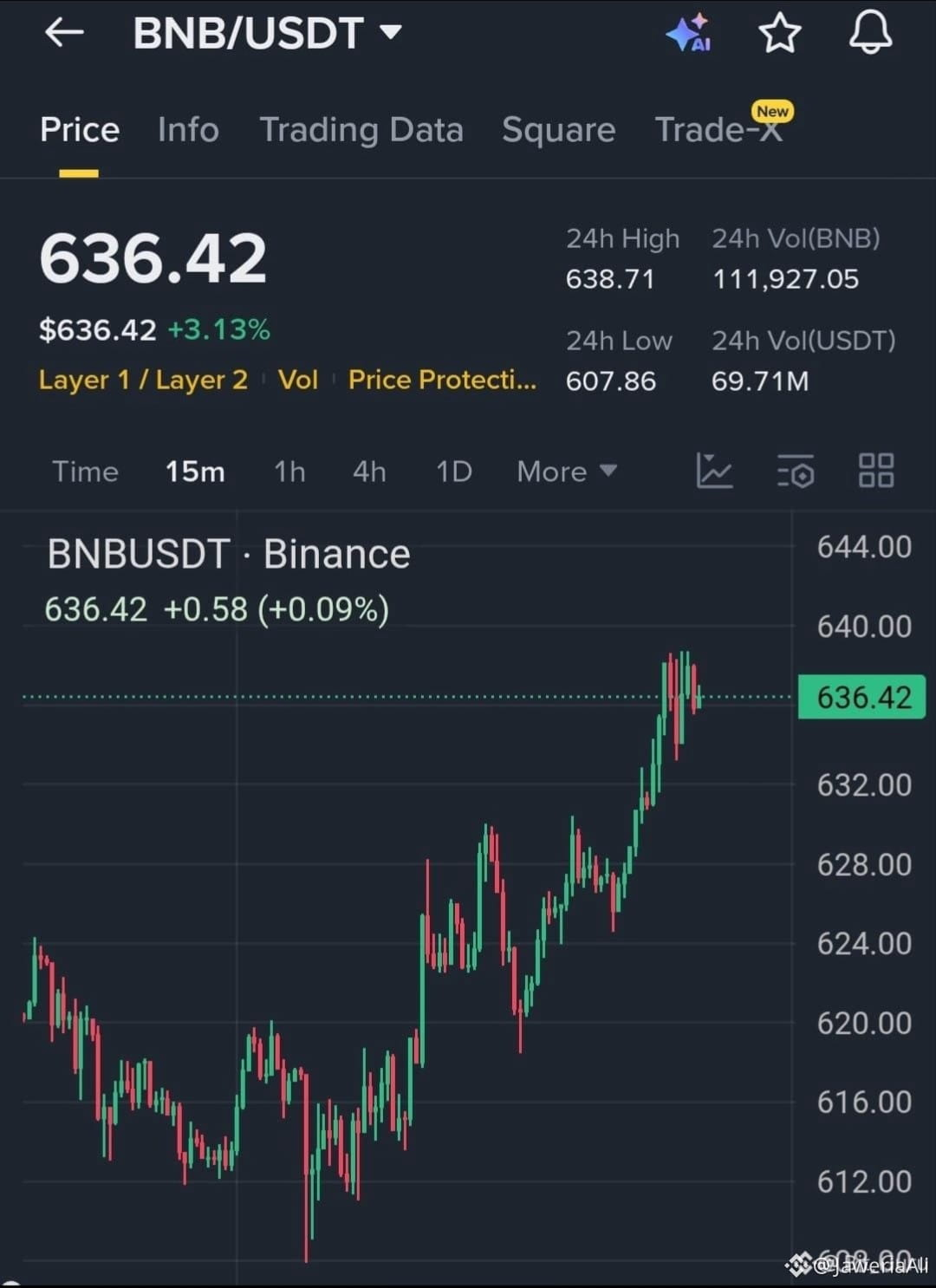This screenshot has height=1288, width=936.
Task: Click the 612.00 price axis label
Action: [864, 1181]
